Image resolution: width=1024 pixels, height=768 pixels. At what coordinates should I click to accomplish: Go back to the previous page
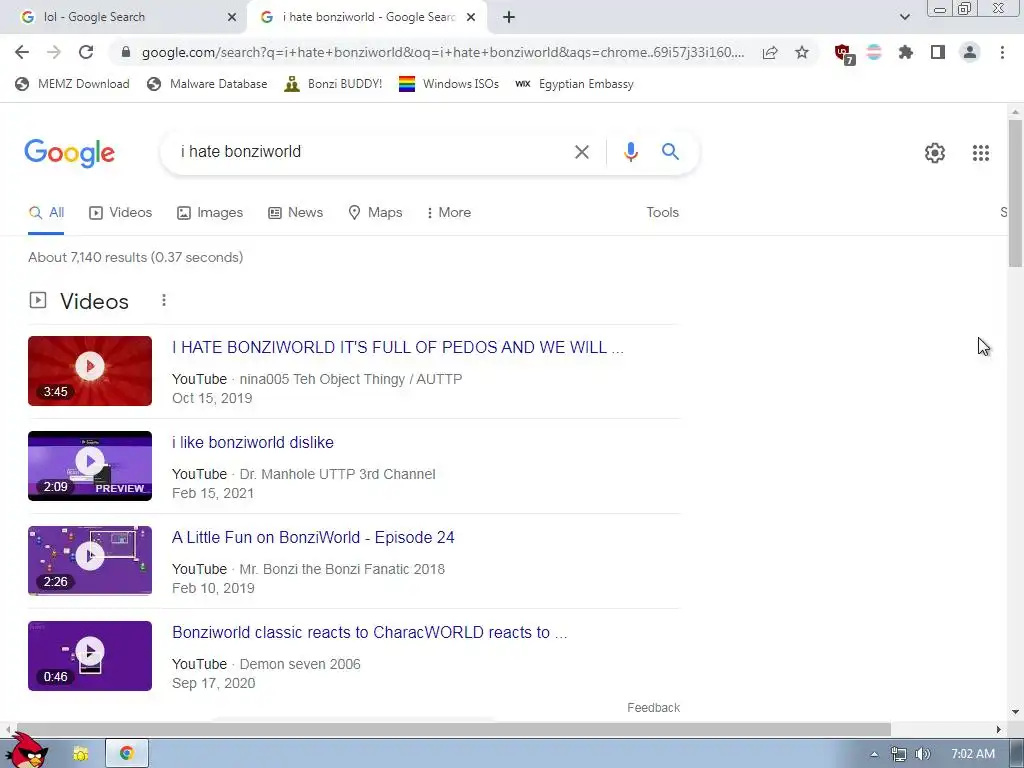tap(22, 52)
